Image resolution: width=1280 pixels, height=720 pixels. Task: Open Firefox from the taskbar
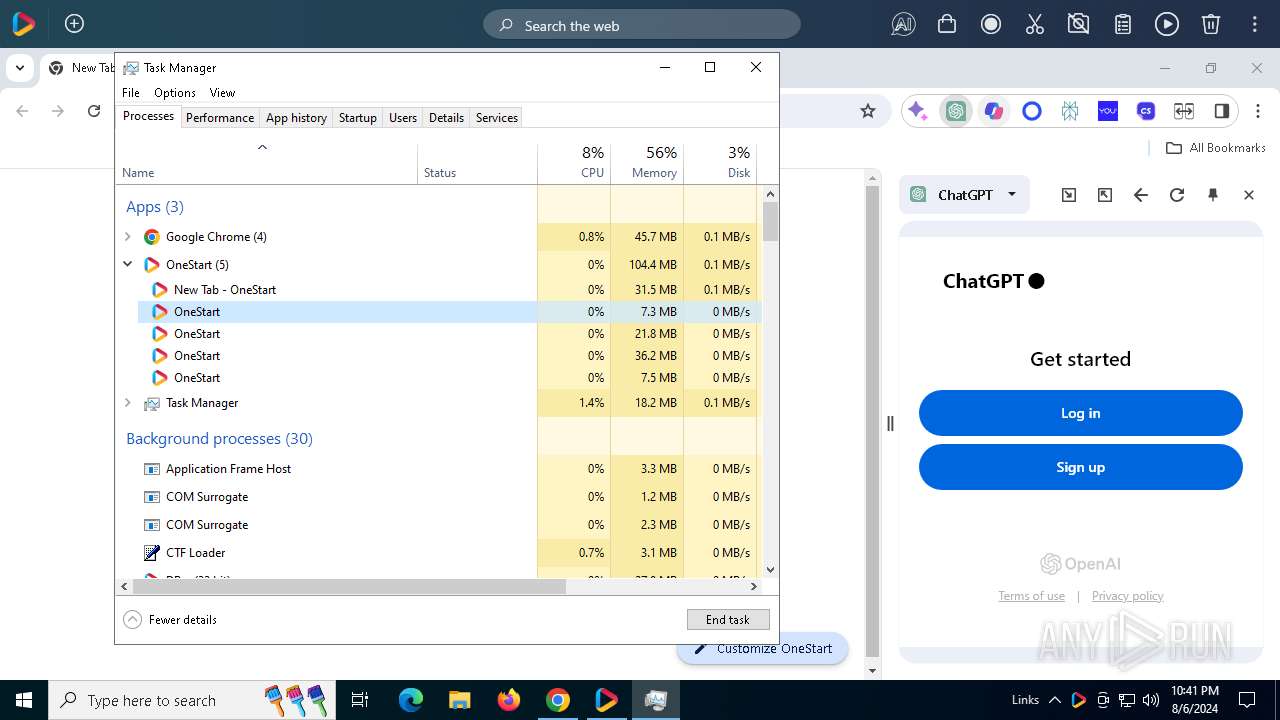pos(509,700)
